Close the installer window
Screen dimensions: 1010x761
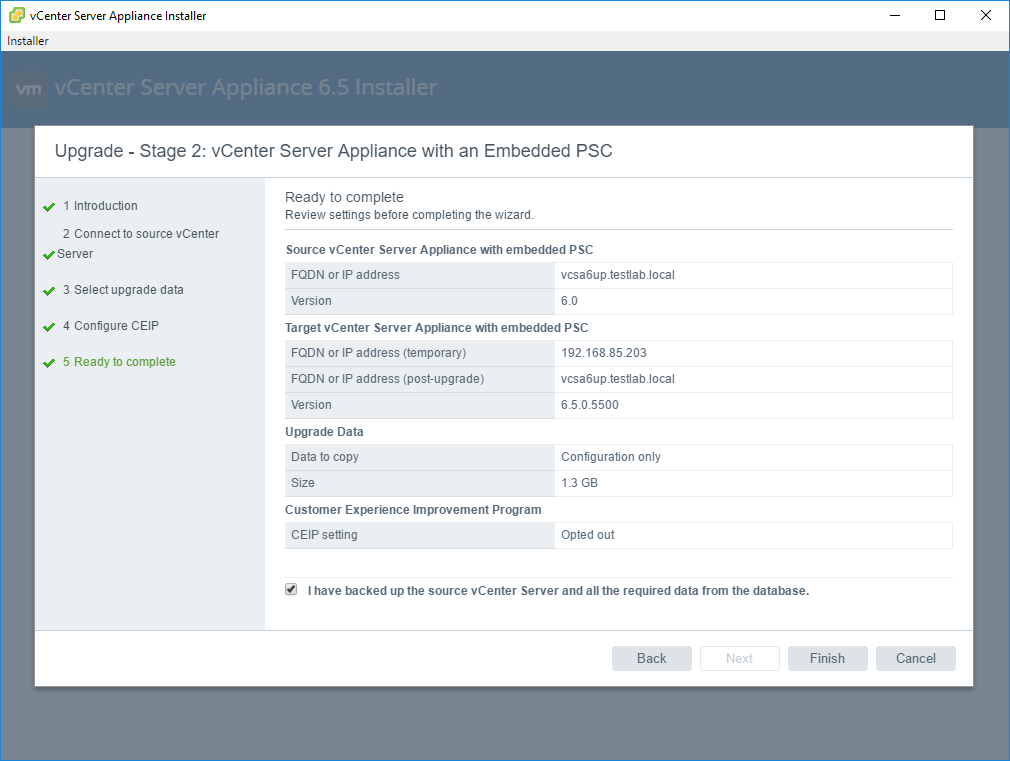[x=986, y=15]
